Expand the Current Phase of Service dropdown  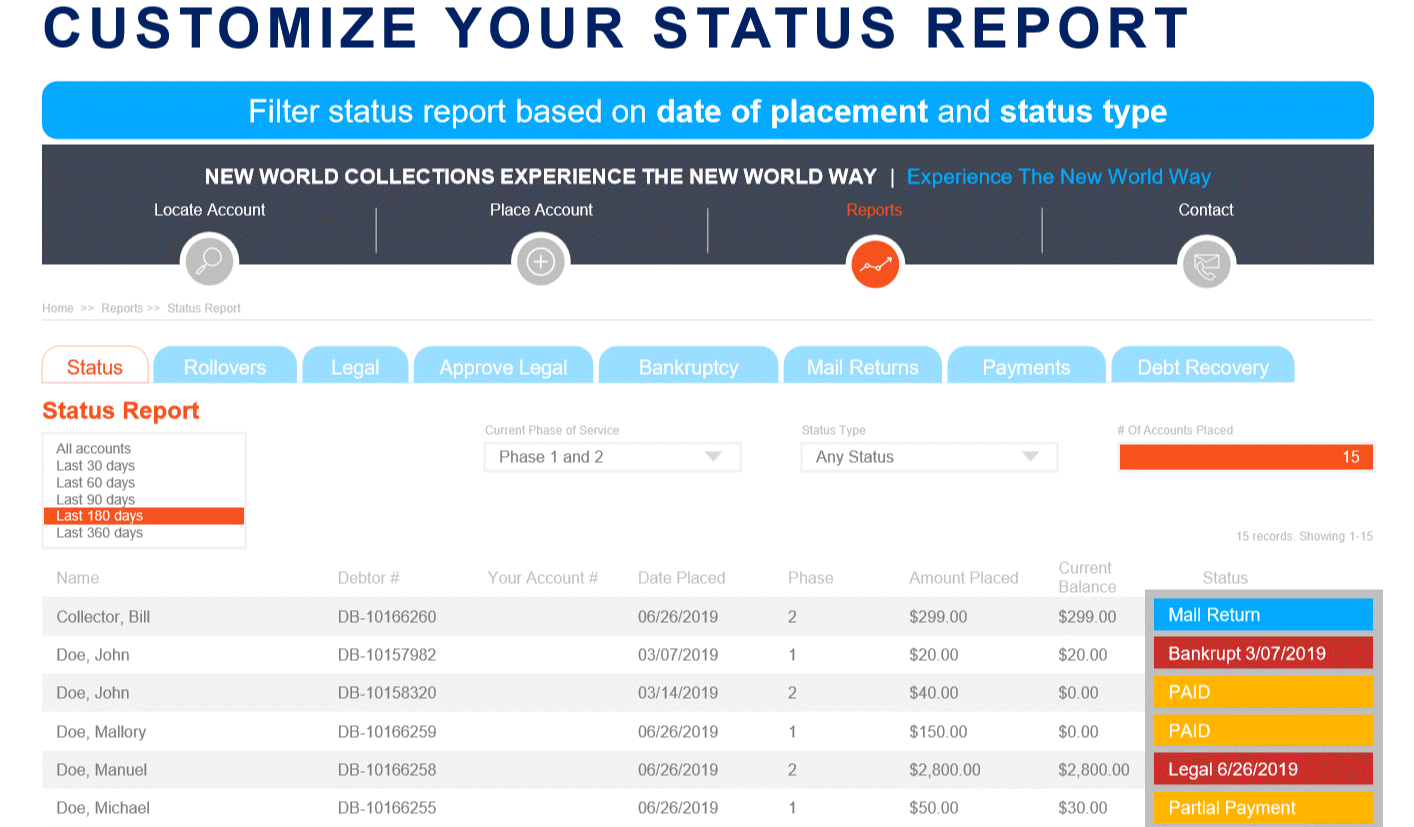click(x=612, y=457)
